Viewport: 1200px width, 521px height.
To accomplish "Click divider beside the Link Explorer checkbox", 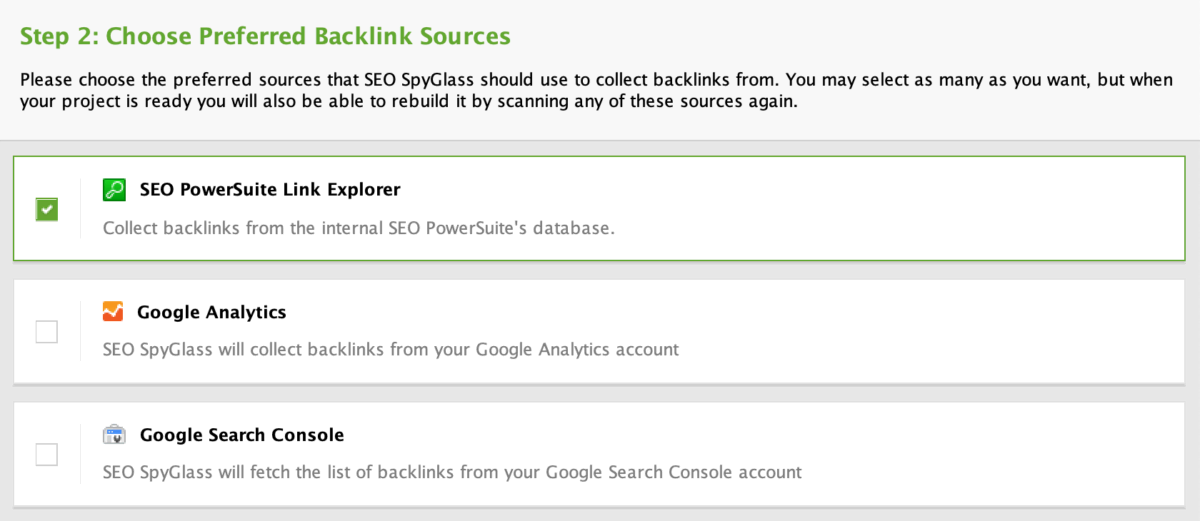I will tap(81, 209).
